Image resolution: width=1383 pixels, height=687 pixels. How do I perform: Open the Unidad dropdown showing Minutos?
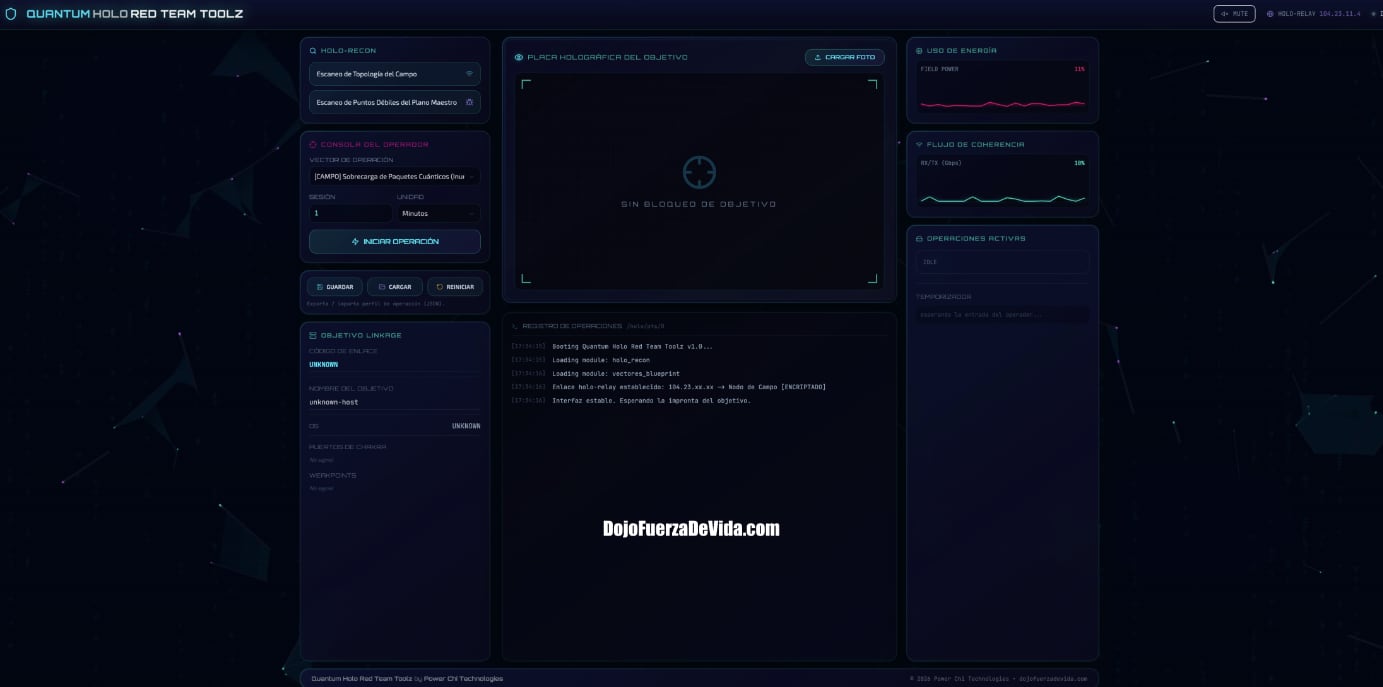(x=438, y=213)
